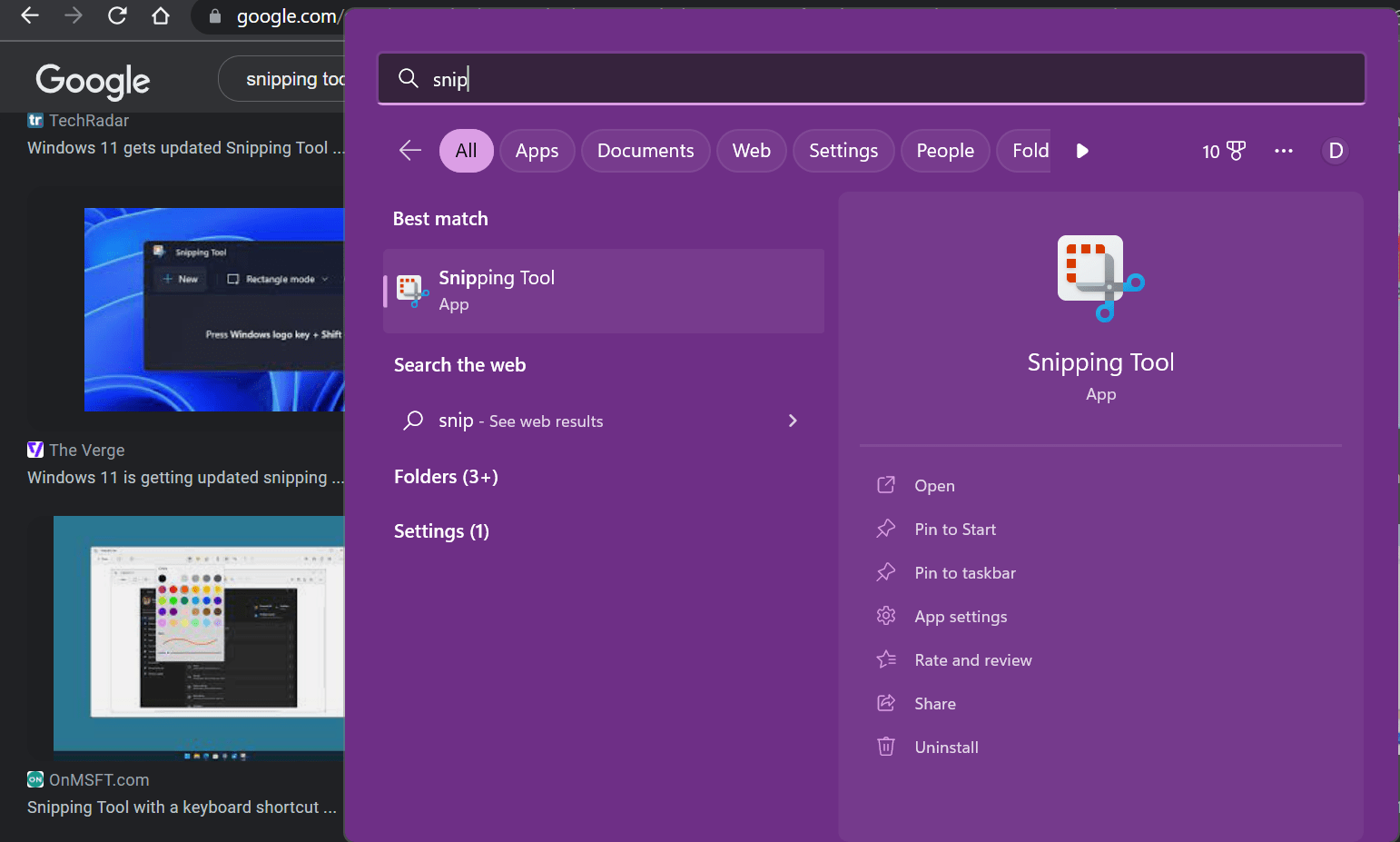Click the Google logo

pyautogui.click(x=93, y=81)
